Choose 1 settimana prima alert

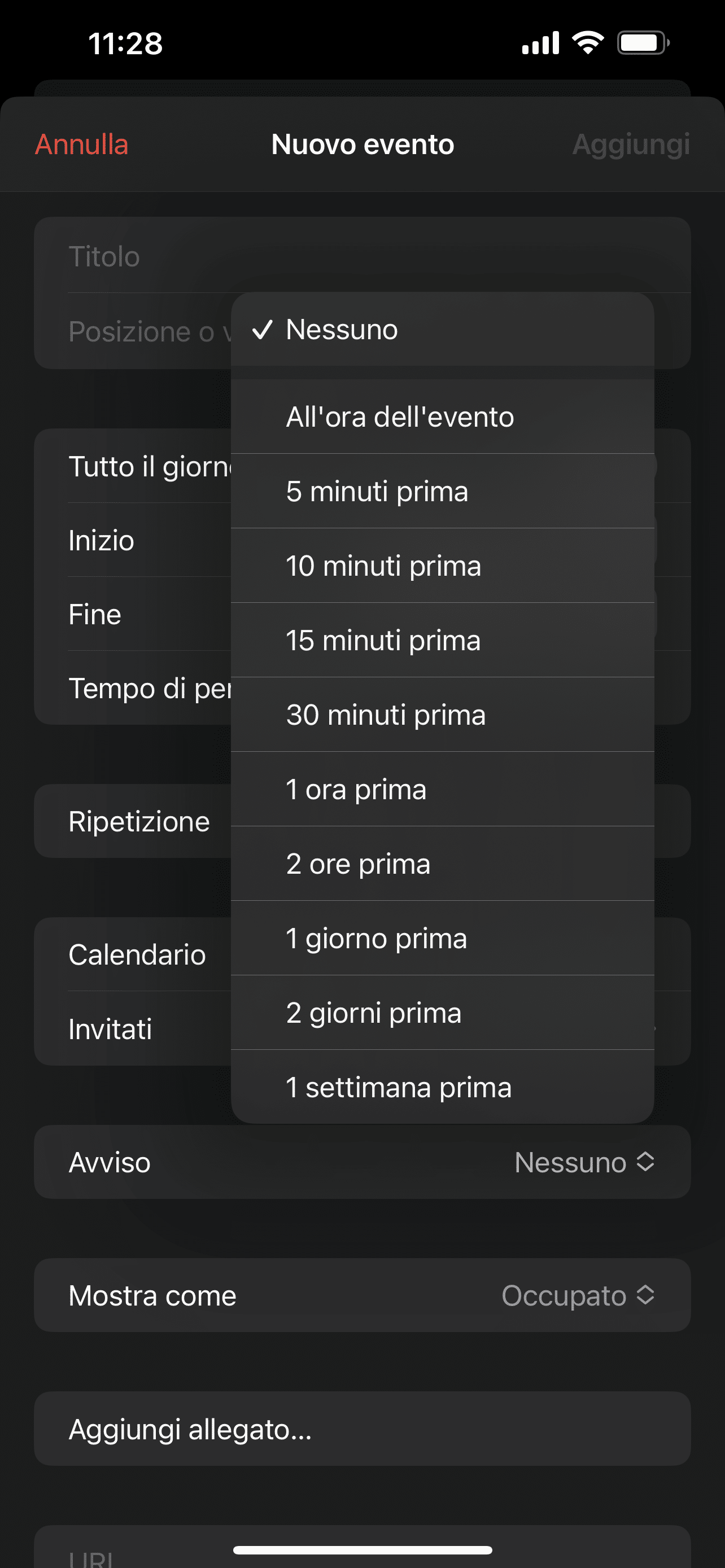click(442, 1087)
